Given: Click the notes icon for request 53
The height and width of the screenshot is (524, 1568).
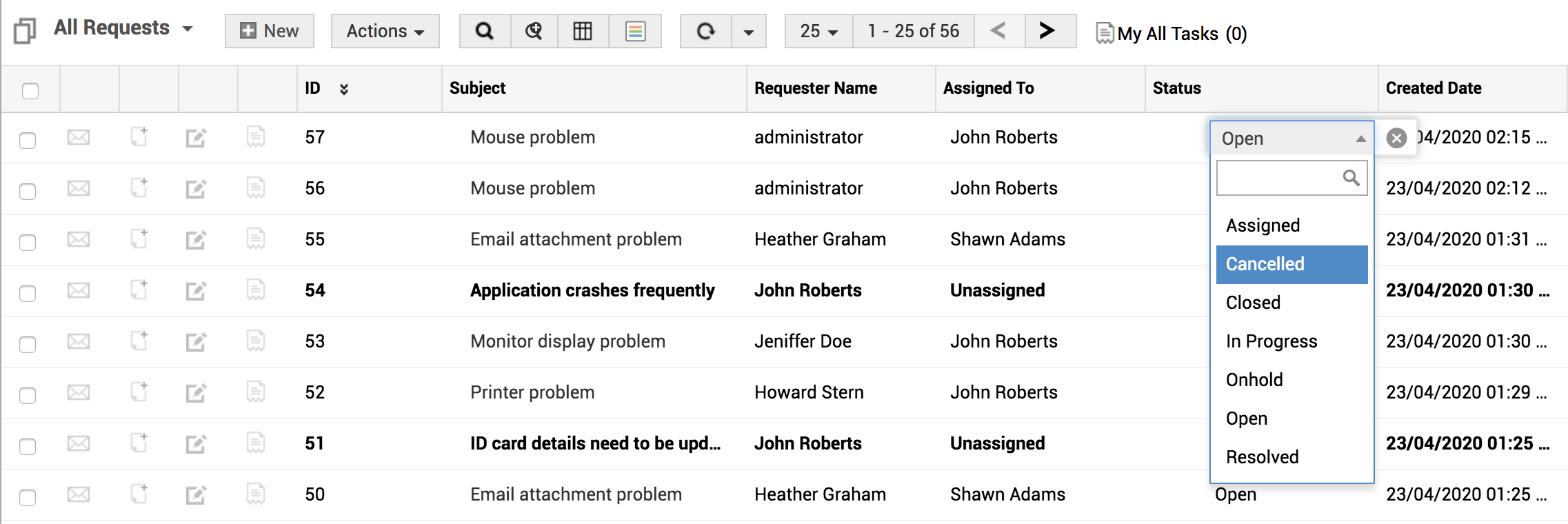Looking at the screenshot, I should [256, 341].
